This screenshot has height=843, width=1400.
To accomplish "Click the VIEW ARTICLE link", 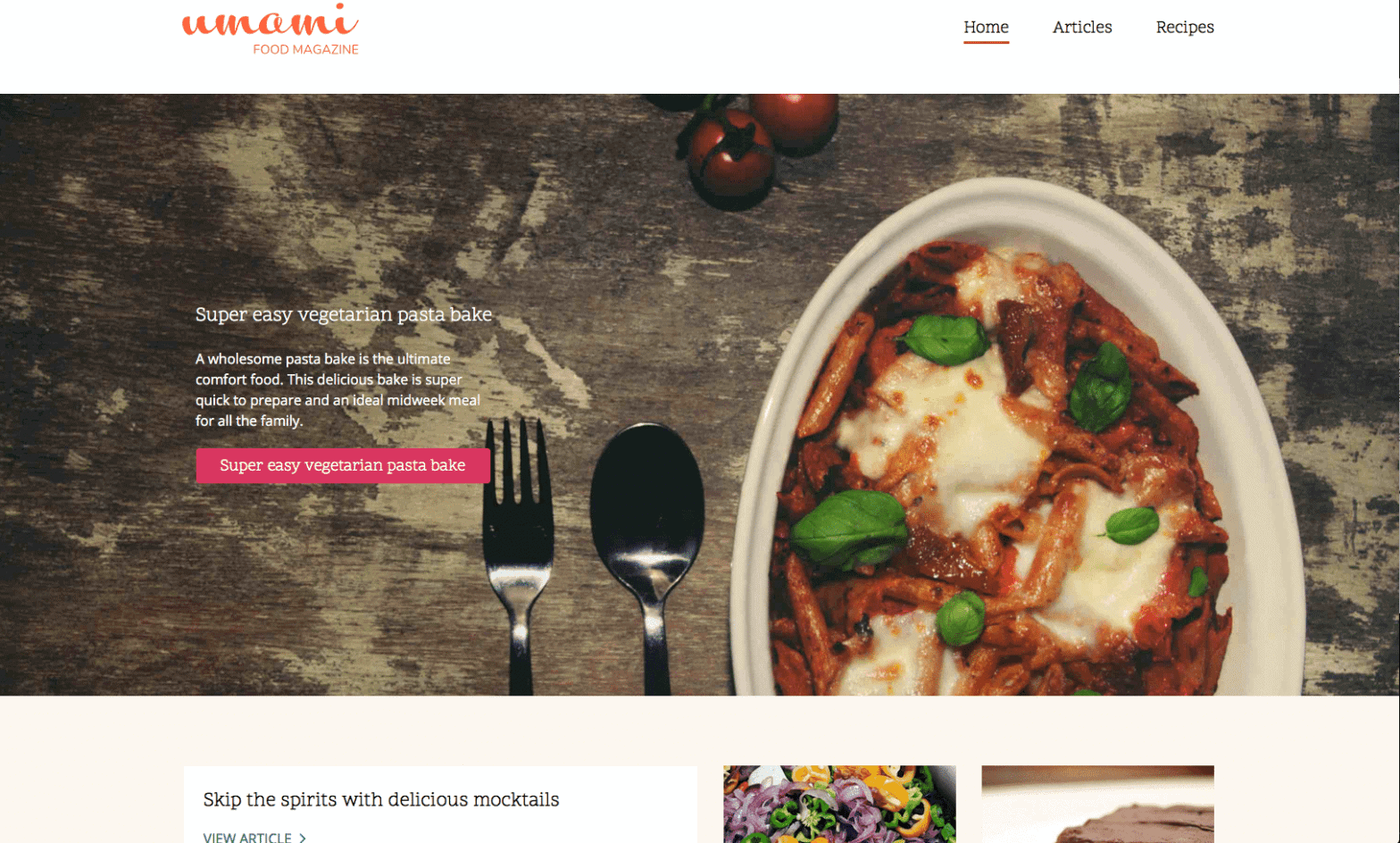I will (247, 837).
